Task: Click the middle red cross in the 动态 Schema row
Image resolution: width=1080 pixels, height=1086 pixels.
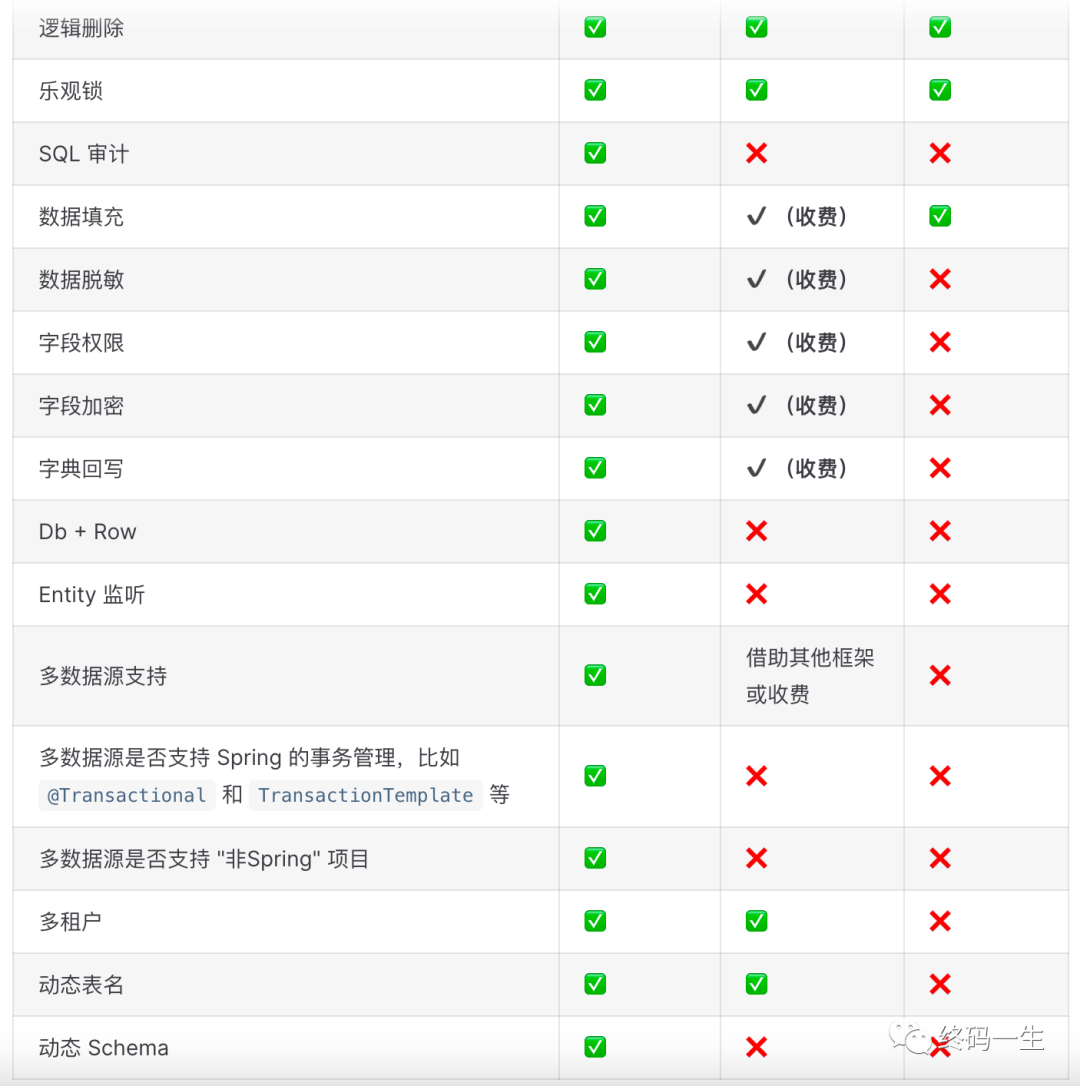Action: coord(756,1047)
